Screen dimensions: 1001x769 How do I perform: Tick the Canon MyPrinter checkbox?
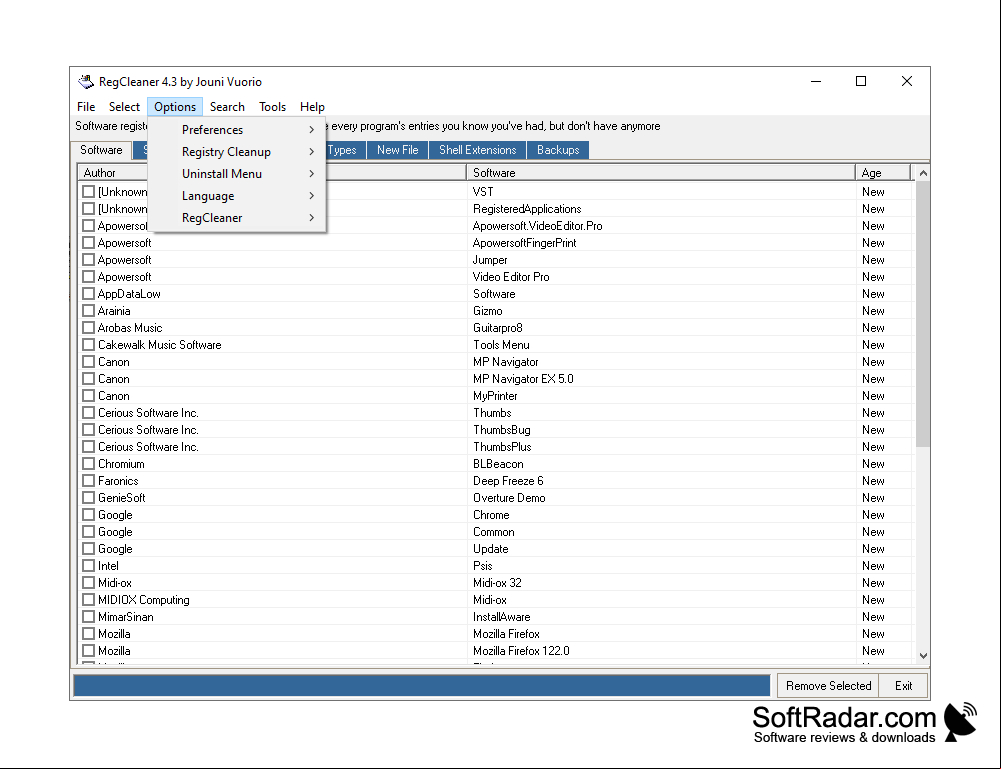89,396
